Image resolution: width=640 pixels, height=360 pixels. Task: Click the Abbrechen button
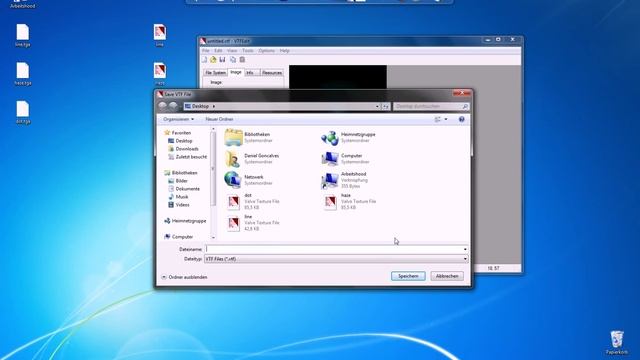tap(447, 276)
